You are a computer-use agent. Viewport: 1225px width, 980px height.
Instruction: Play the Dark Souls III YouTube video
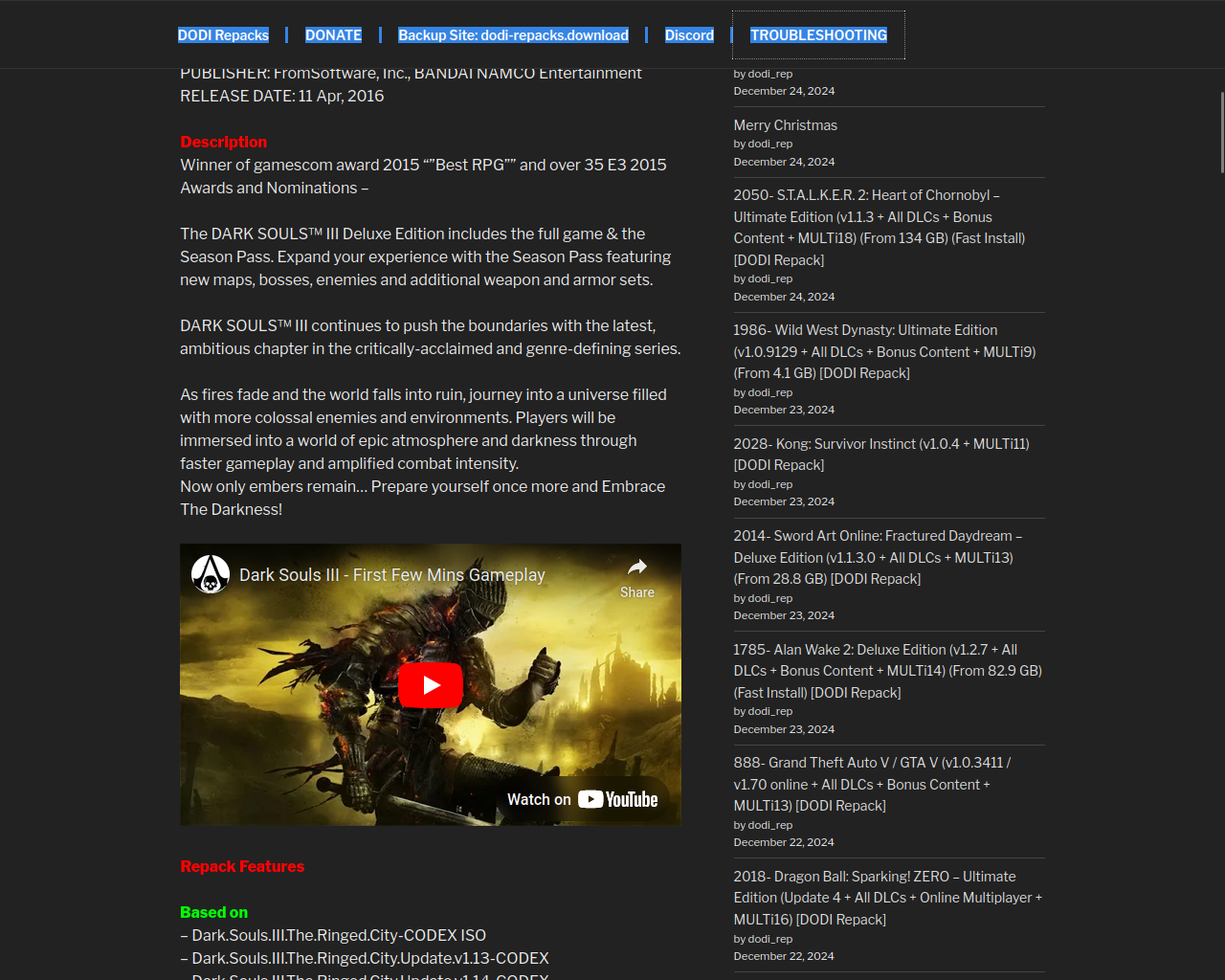click(431, 685)
